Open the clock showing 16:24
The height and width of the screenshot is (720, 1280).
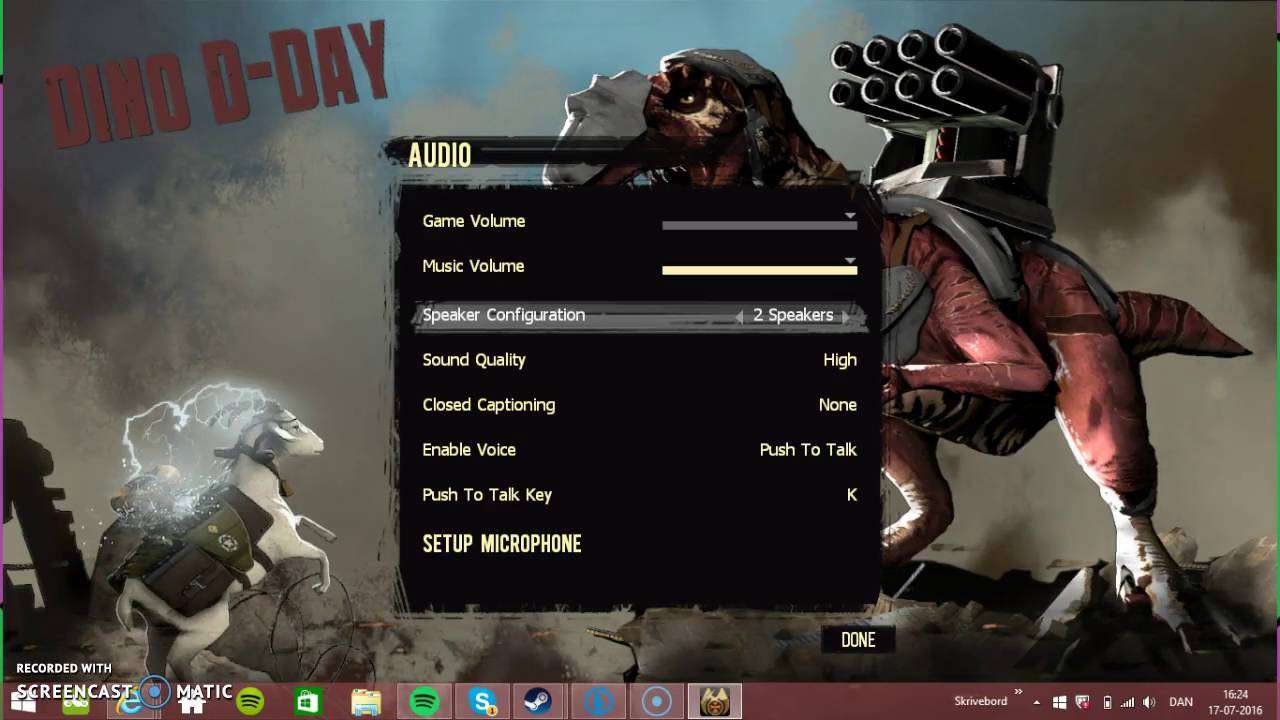1235,701
